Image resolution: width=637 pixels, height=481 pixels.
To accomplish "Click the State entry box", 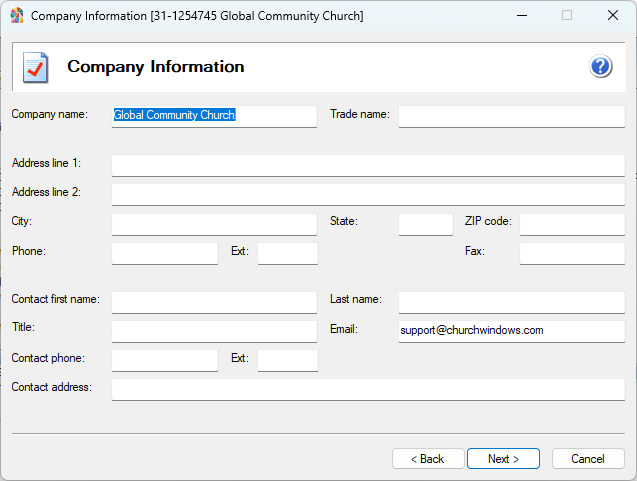I will coord(425,224).
